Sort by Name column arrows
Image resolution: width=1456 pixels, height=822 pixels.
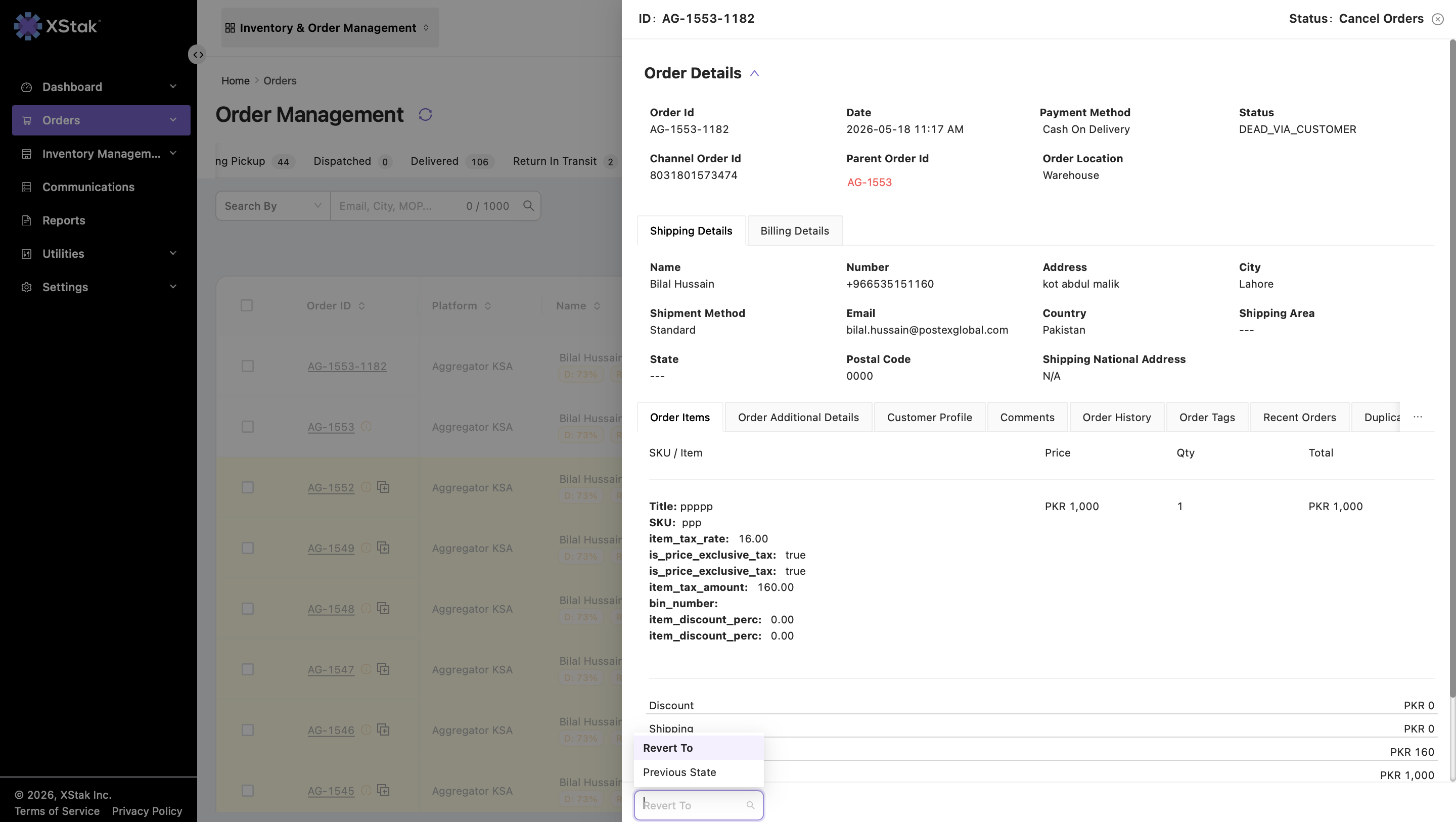coord(597,306)
